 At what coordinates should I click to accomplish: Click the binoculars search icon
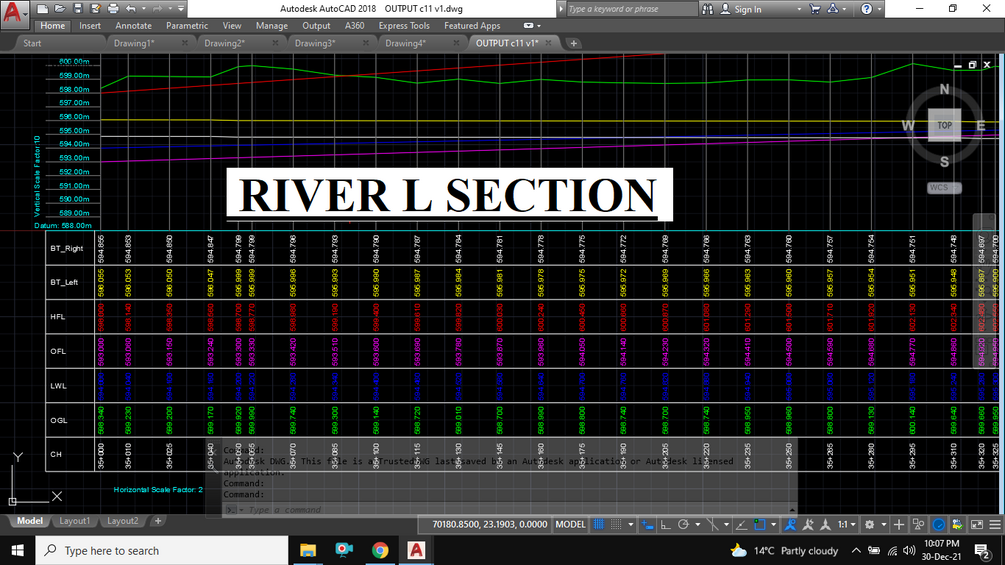click(x=708, y=9)
